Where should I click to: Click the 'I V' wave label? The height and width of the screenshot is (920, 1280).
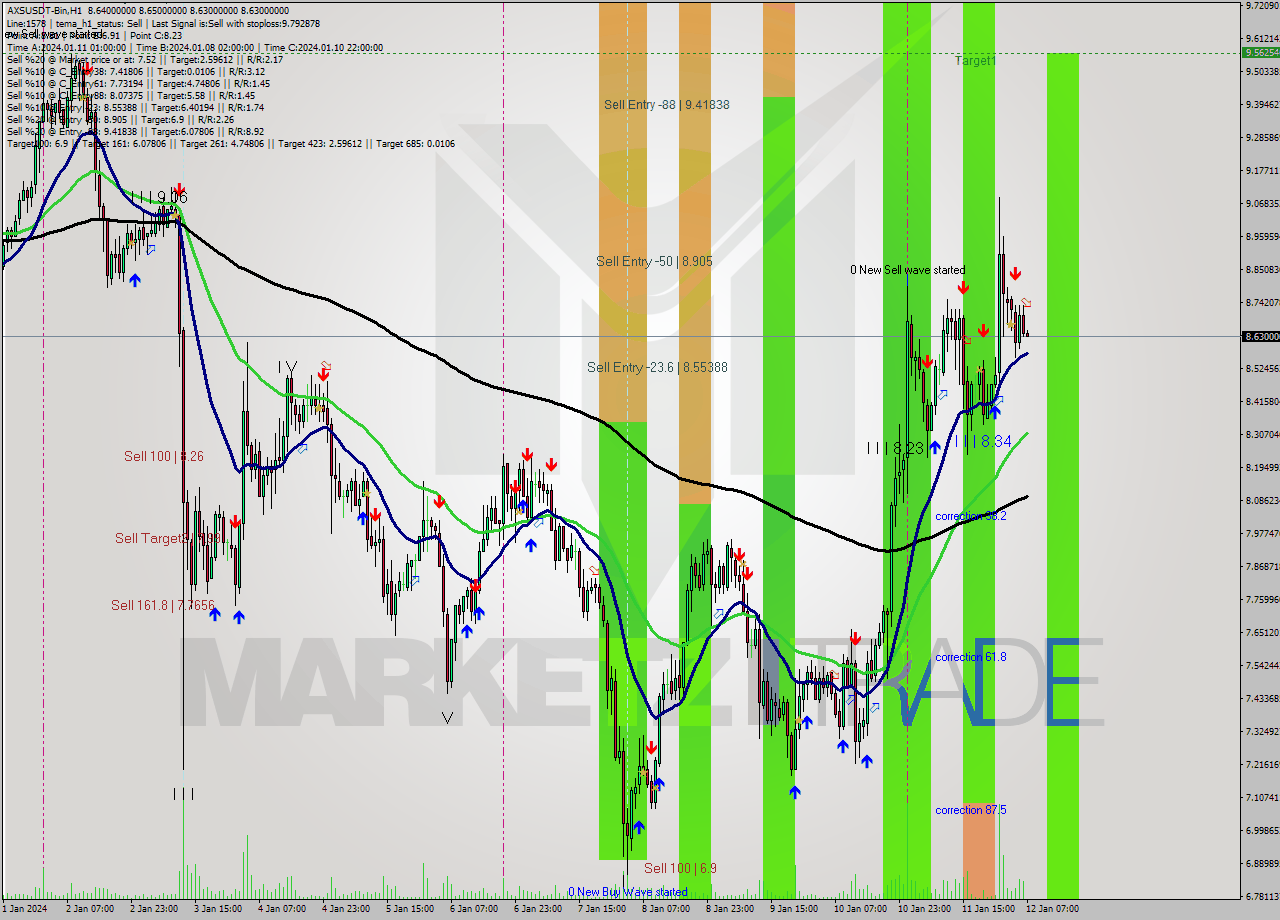(x=287, y=368)
